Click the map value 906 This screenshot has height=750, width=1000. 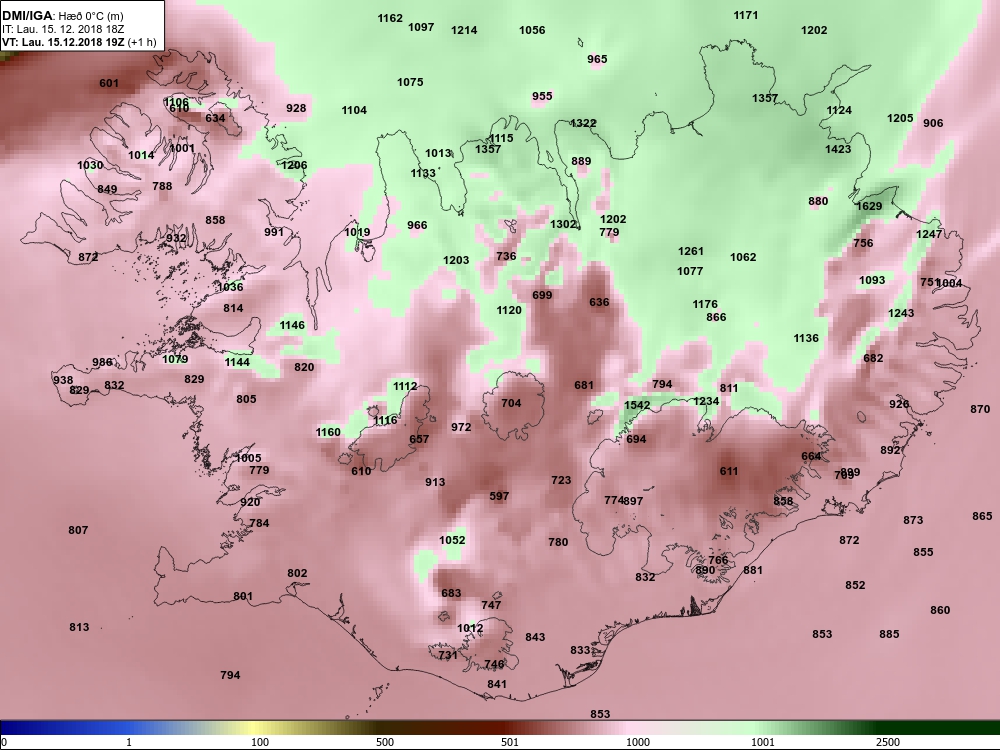933,123
